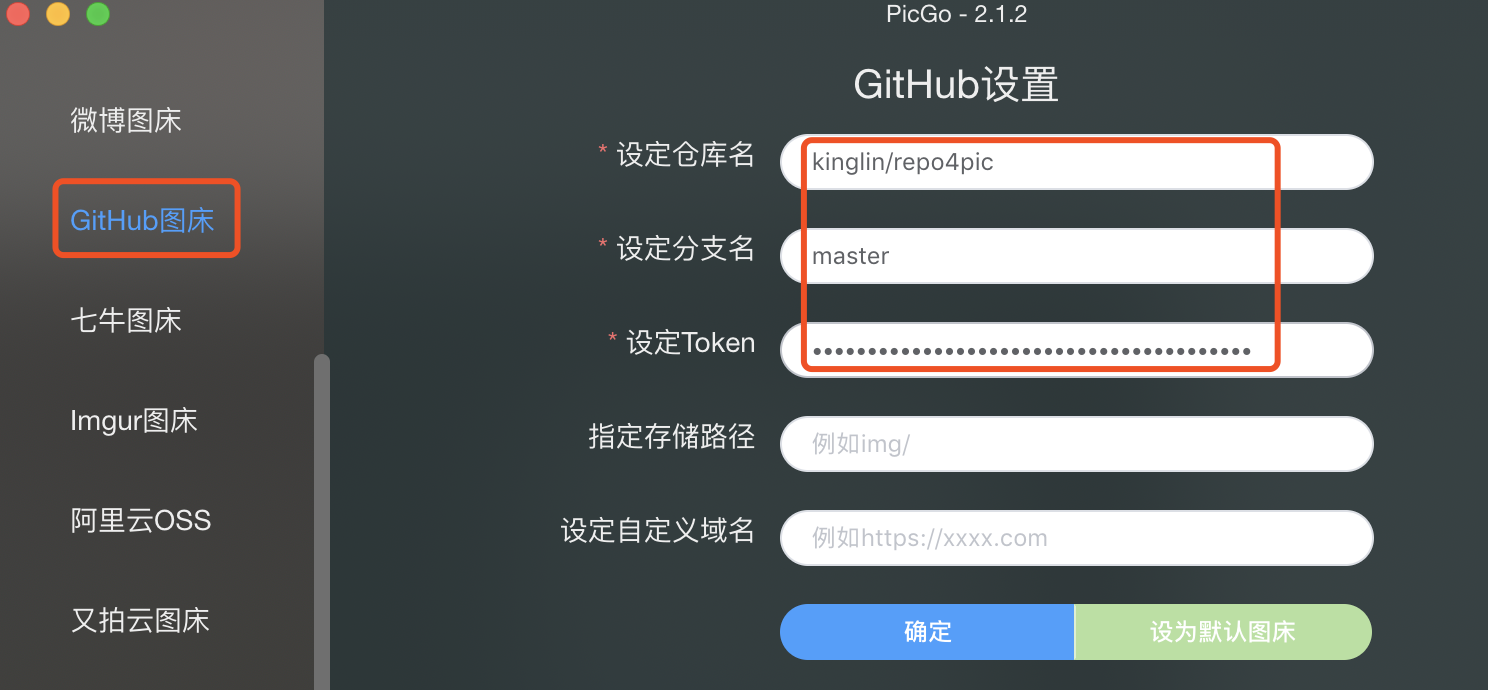1488x690 pixels.
Task: Focus the 设定分支名 branch field with master
Action: [1077, 256]
